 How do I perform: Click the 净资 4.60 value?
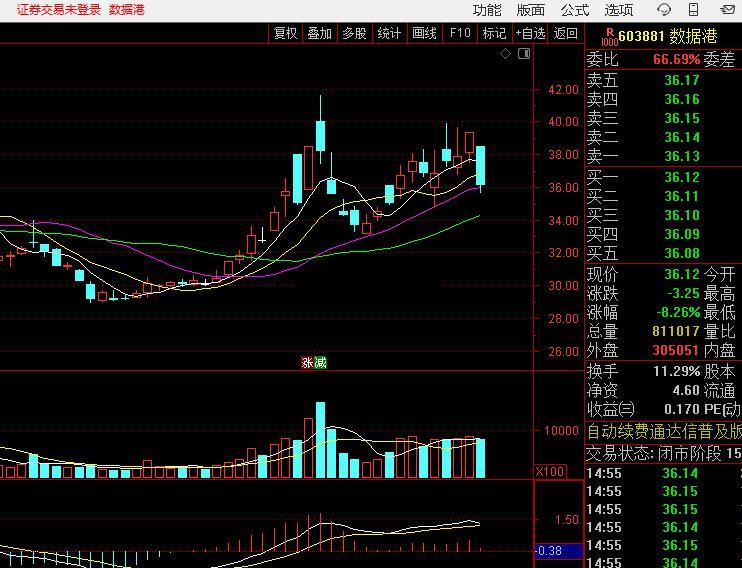coord(686,390)
